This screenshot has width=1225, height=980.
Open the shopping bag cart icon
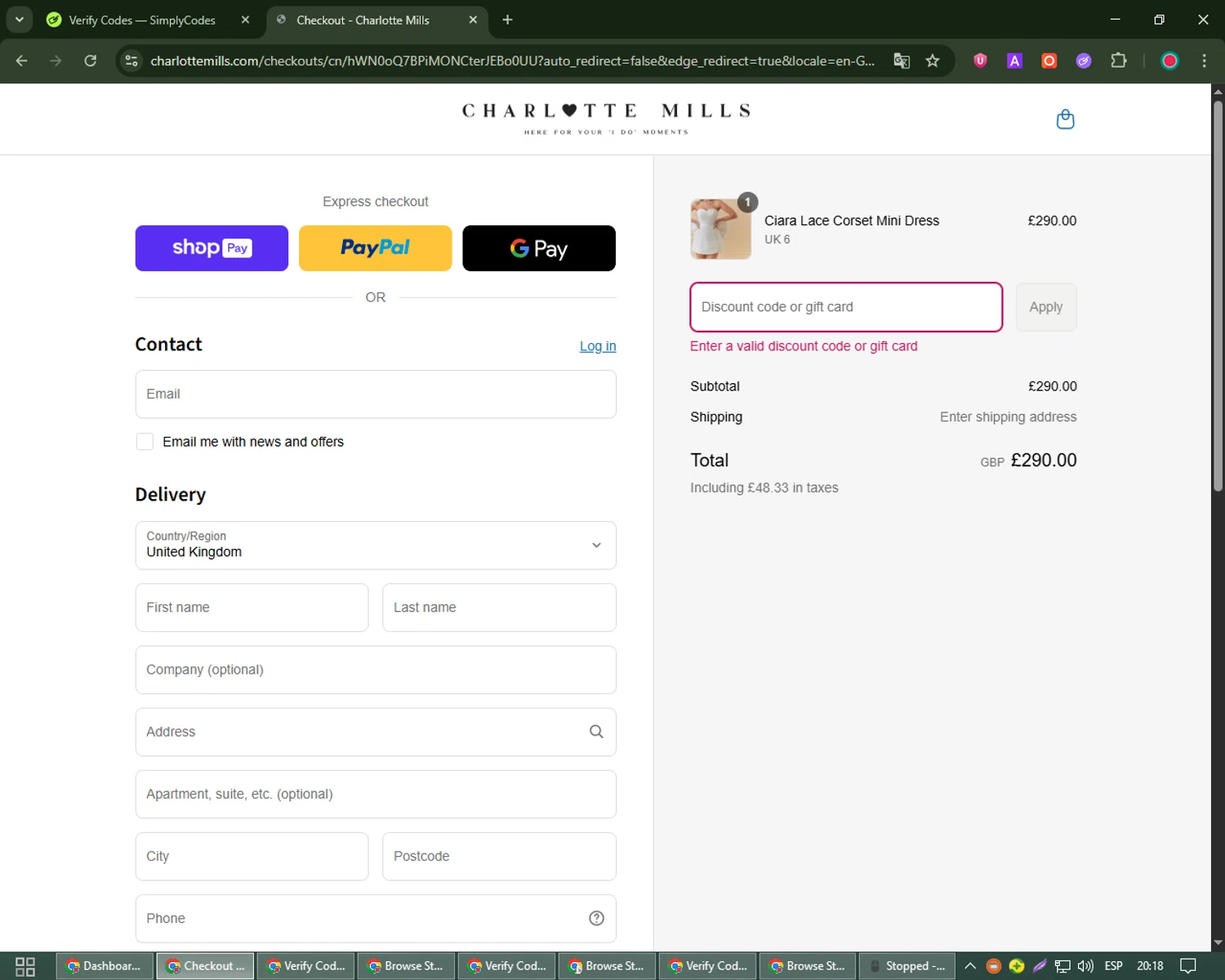coord(1065,119)
